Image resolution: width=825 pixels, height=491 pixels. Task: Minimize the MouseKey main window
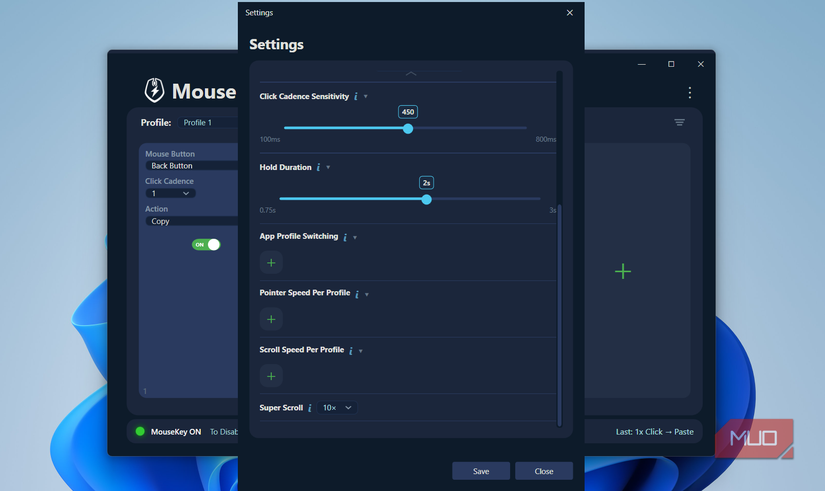[x=641, y=64]
